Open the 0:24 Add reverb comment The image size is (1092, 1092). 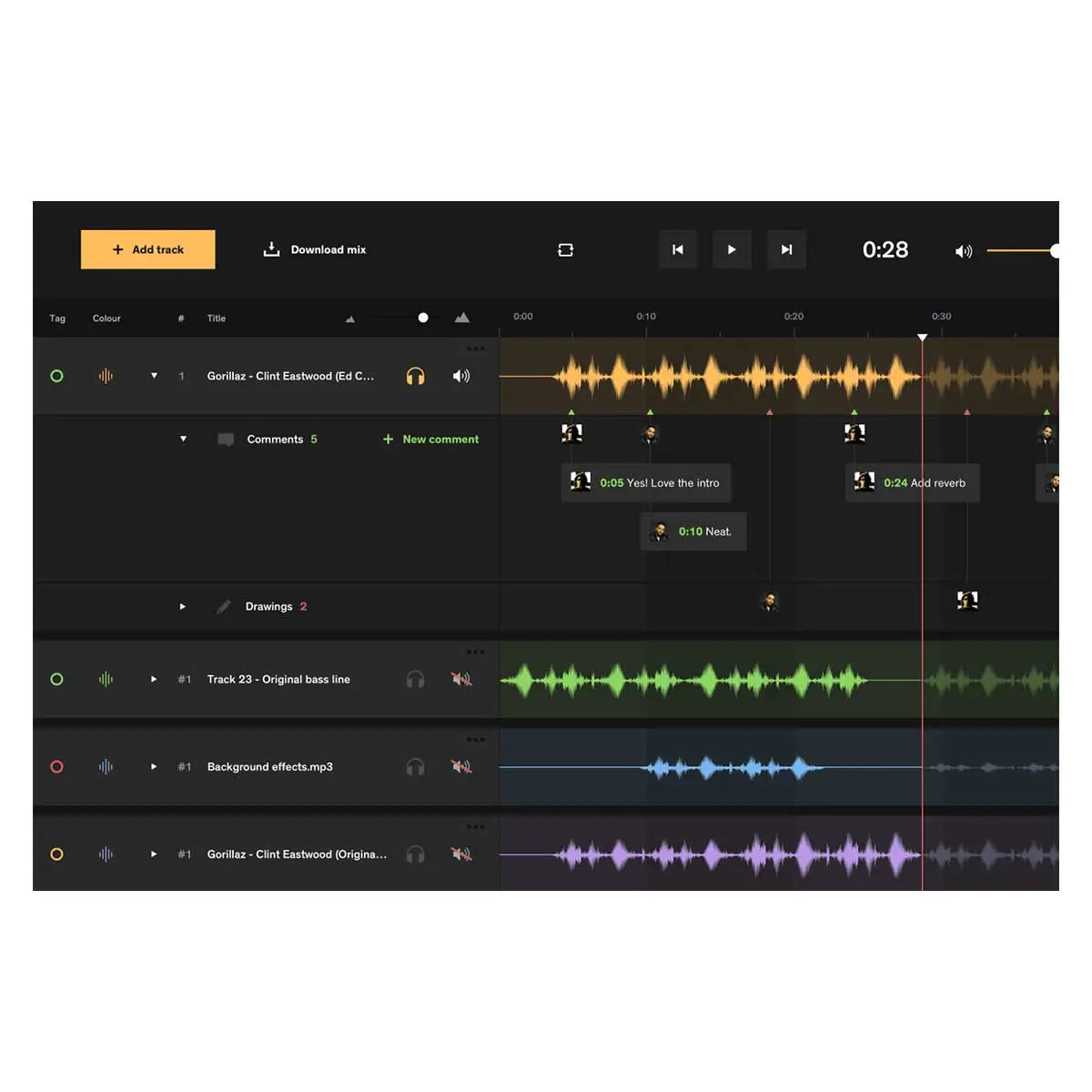pyautogui.click(x=913, y=483)
